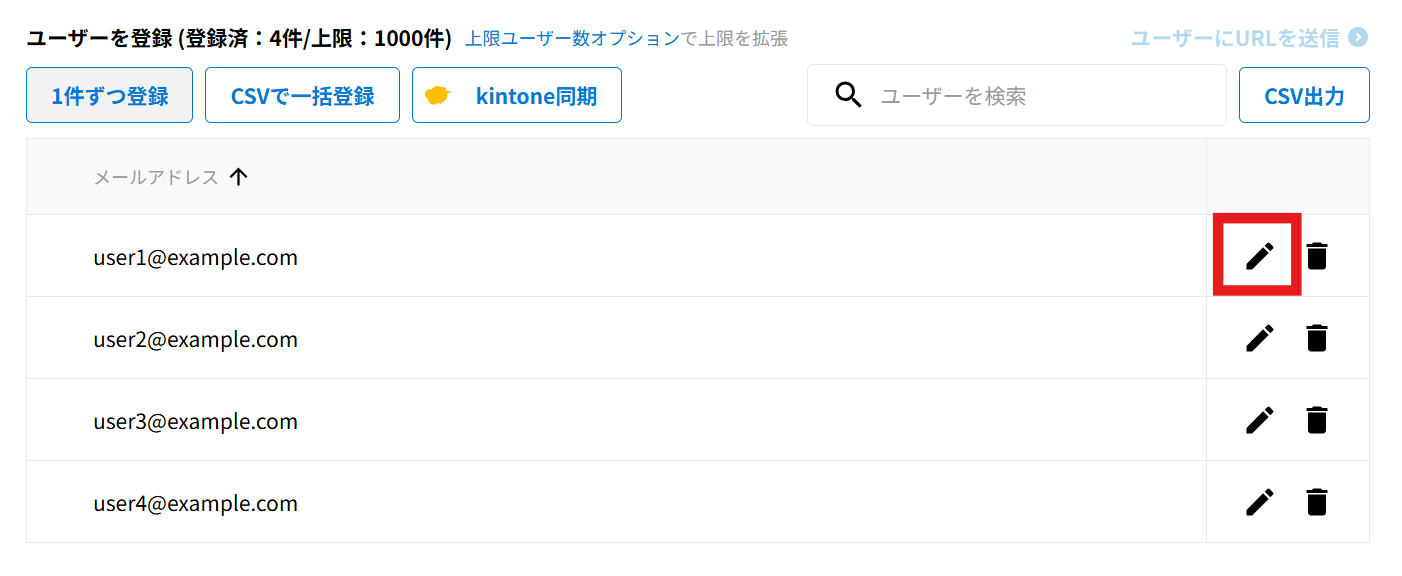1402x576 pixels.
Task: Click the search magnifier icon
Action: [x=848, y=96]
